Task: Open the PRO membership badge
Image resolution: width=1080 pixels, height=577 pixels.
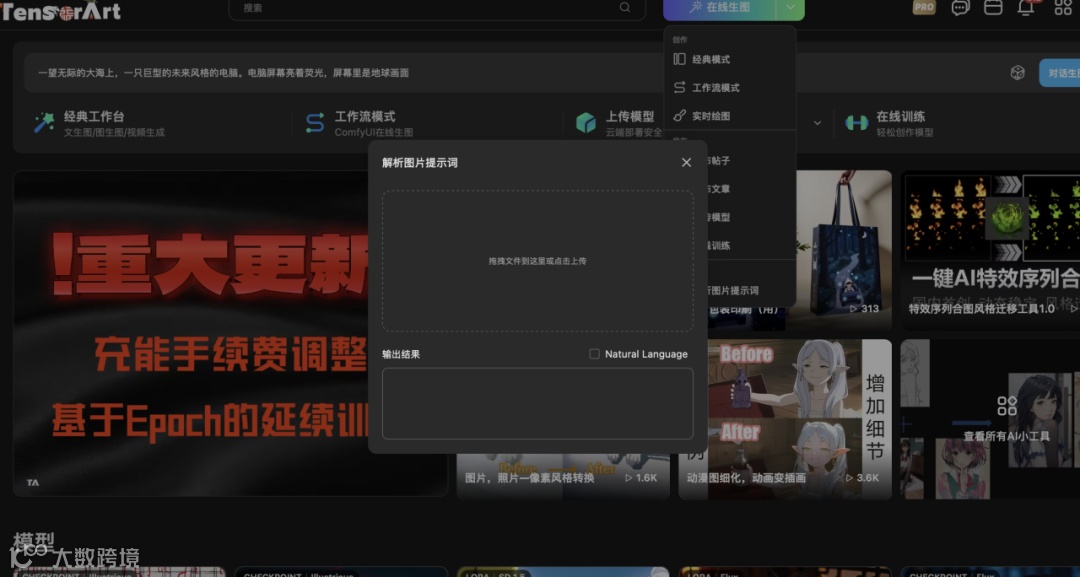Action: pyautogui.click(x=924, y=8)
